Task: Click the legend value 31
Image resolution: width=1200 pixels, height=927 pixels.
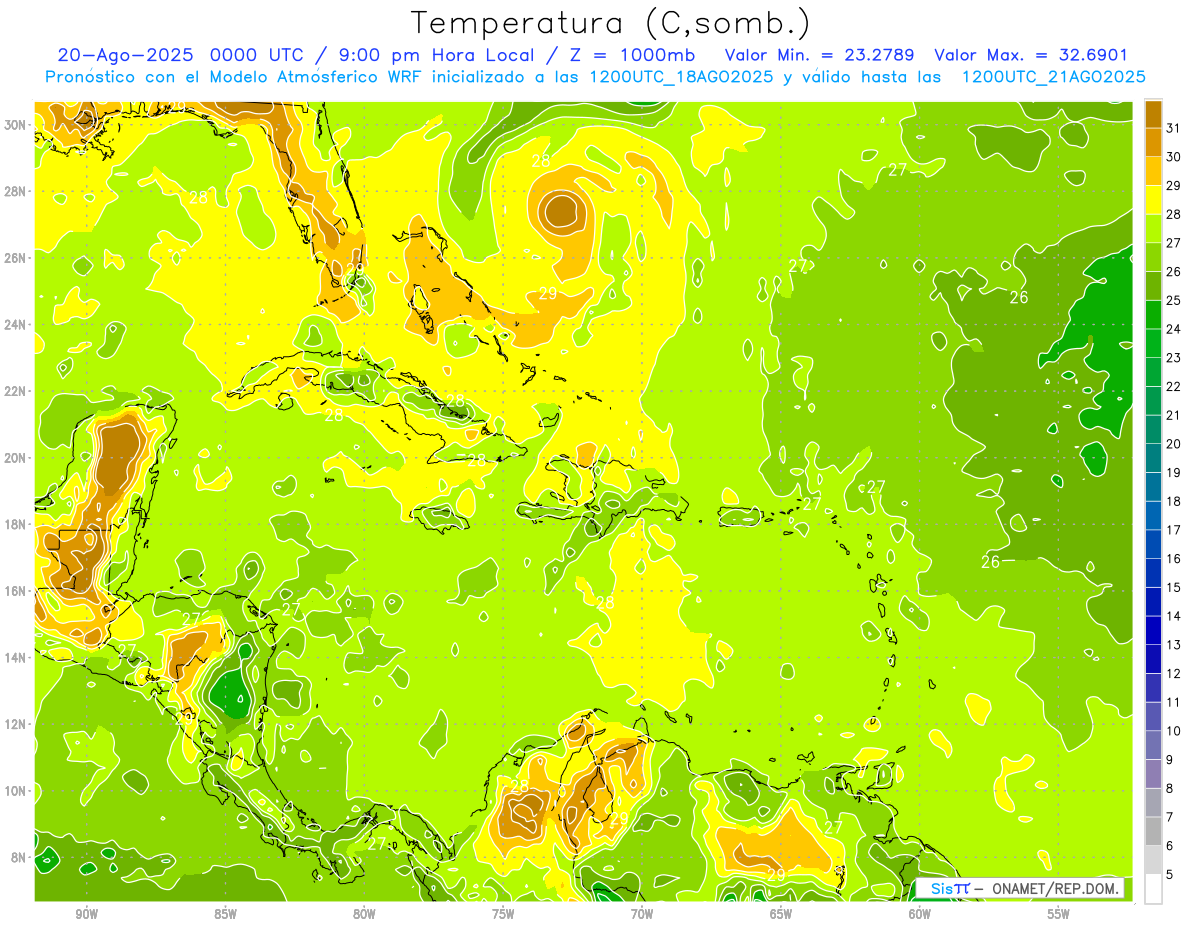Action: [x=1174, y=128]
